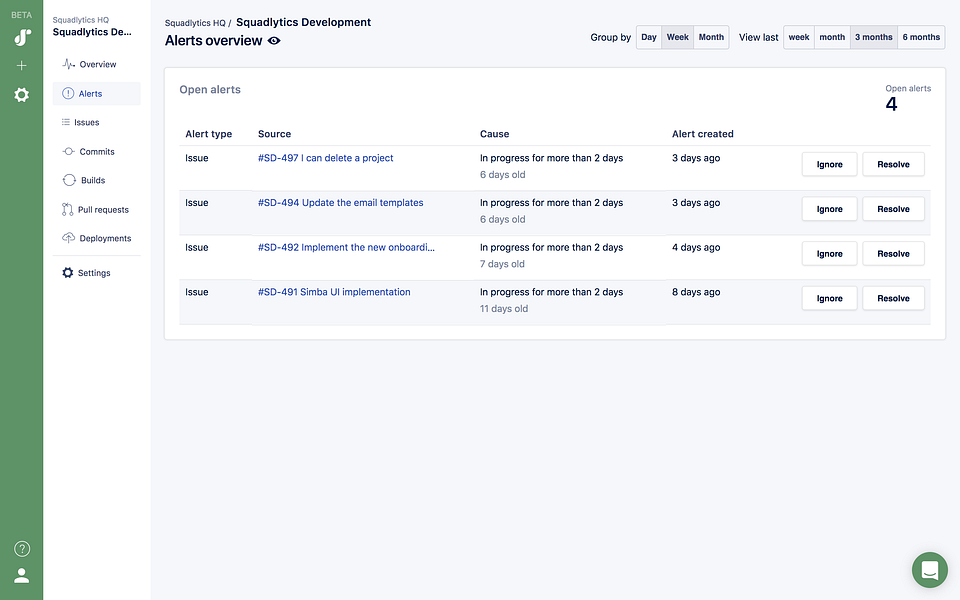The image size is (960, 600).
Task: Click the '8 days ago' cell
Action: [x=696, y=292]
